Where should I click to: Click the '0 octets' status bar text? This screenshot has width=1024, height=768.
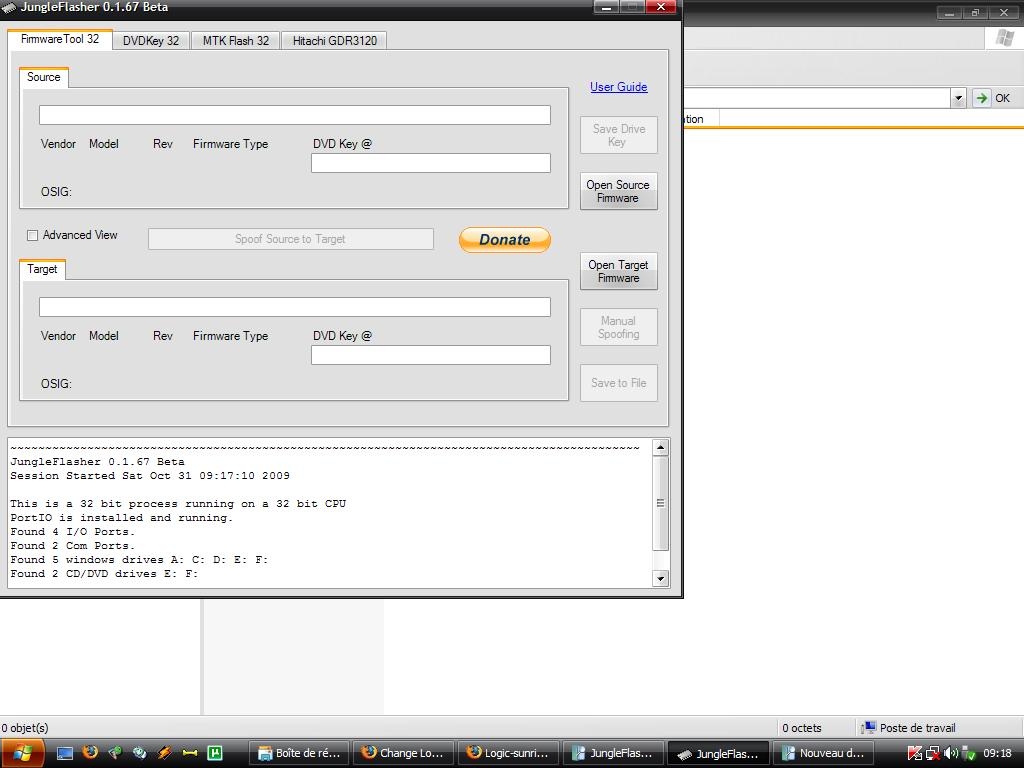(x=801, y=728)
